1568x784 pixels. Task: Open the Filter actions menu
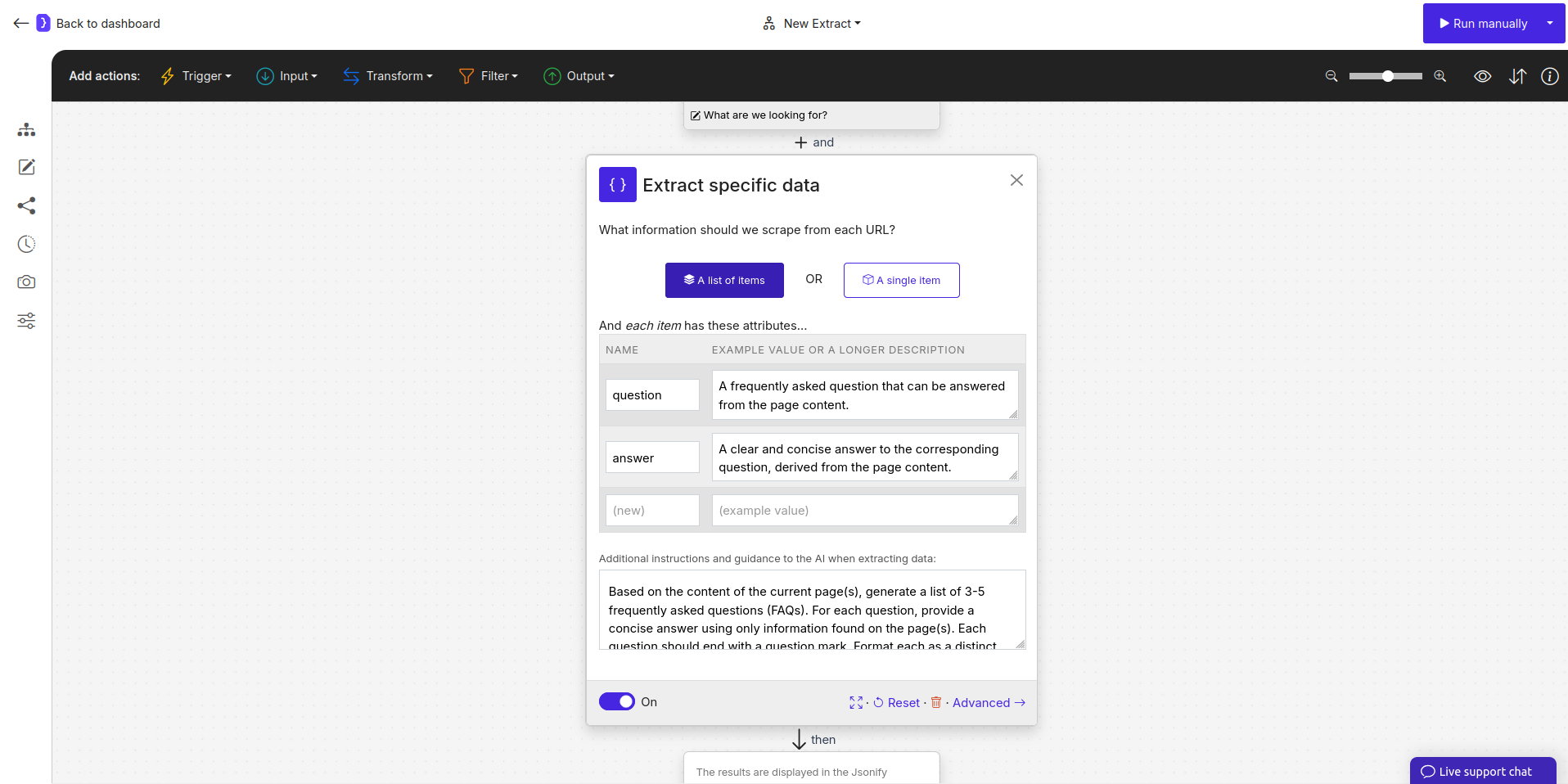pos(489,76)
